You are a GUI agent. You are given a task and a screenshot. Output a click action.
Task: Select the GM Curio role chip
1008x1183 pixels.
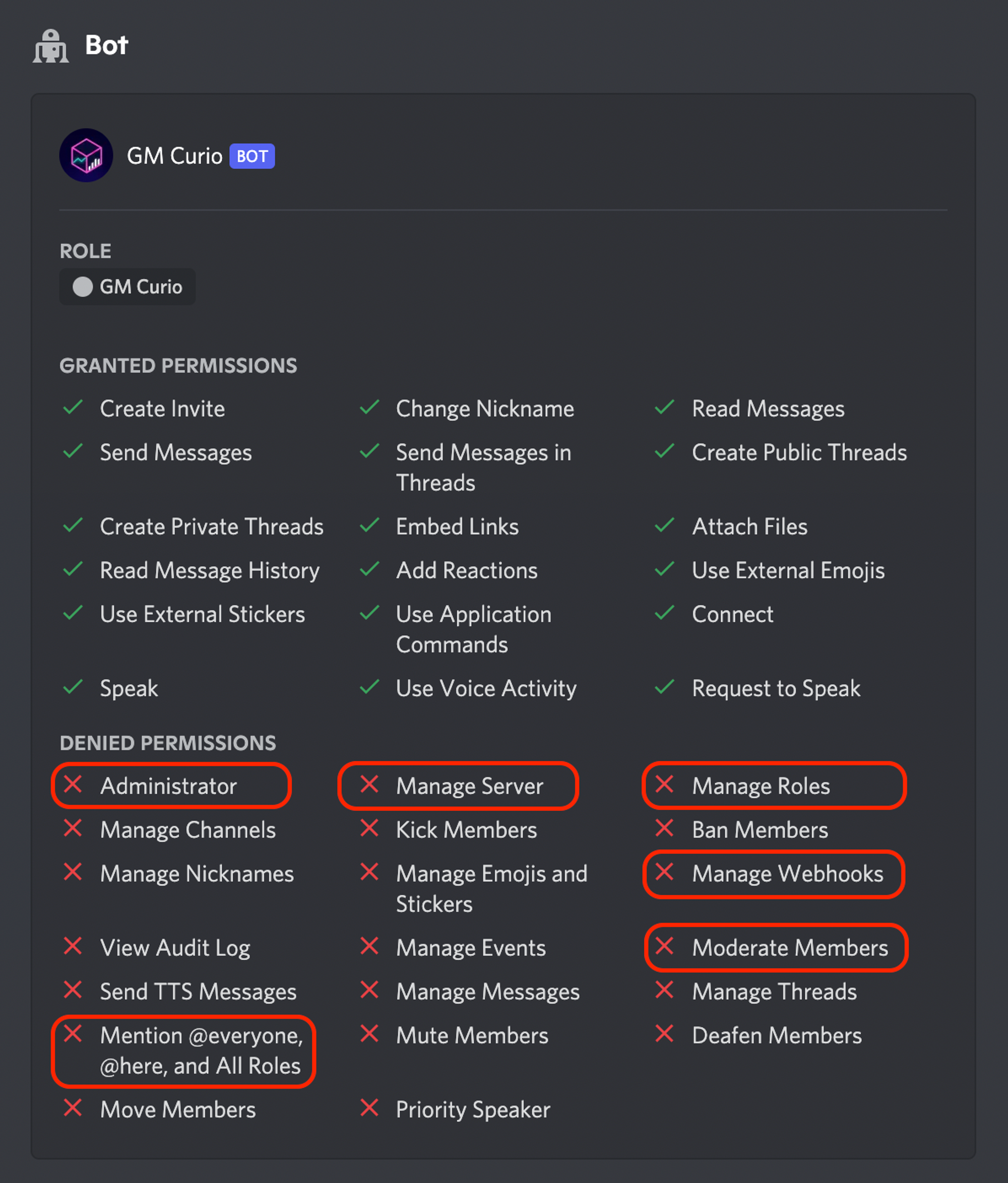[128, 287]
